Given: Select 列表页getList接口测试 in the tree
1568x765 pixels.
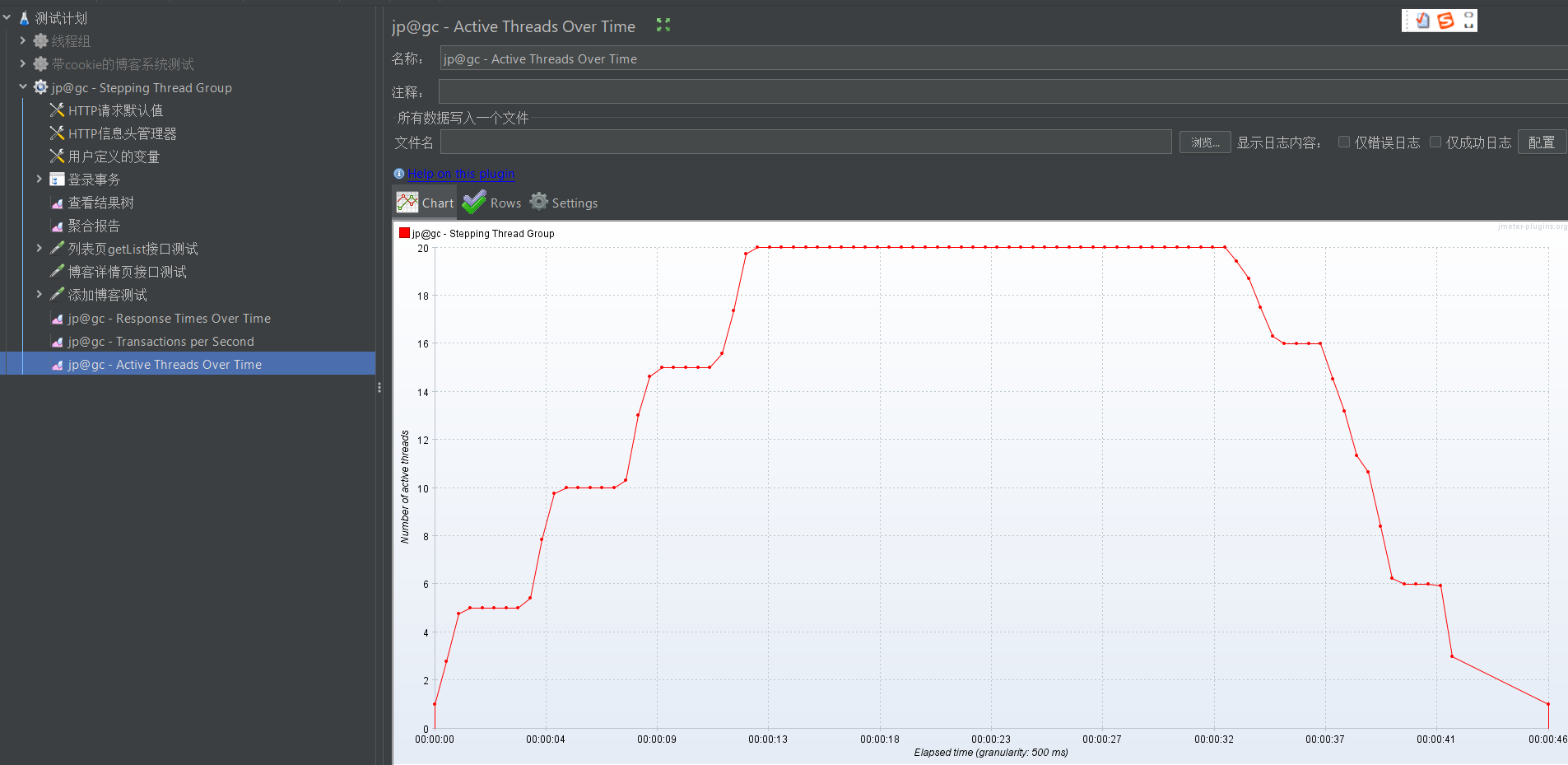Looking at the screenshot, I should (133, 249).
